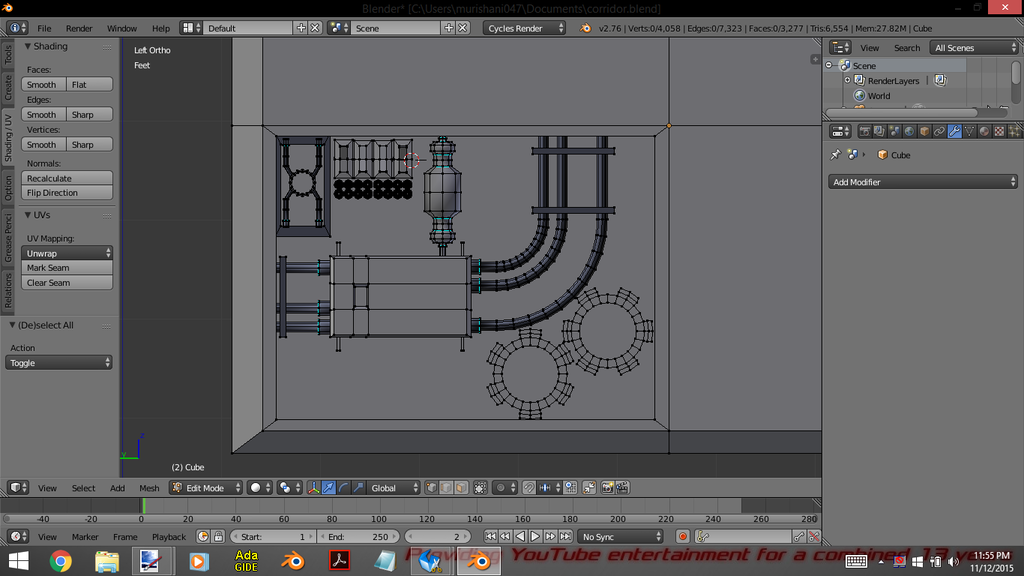This screenshot has width=1024, height=576.
Task: Switch to the Grease Pencil side tab
Action: point(8,239)
